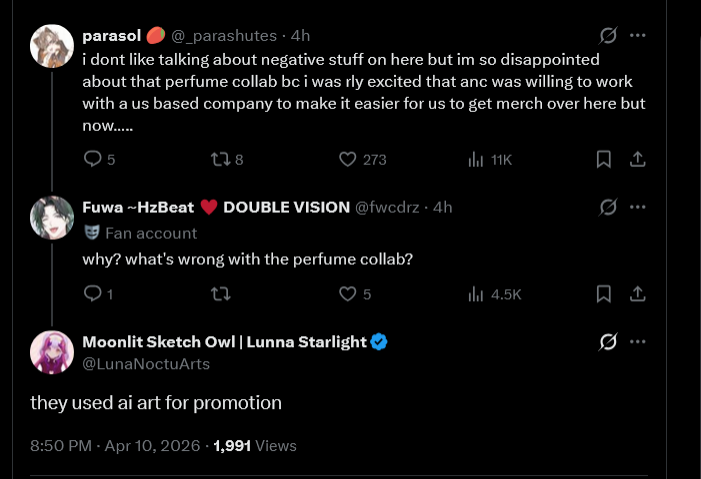The height and width of the screenshot is (479, 701).
Task: Open Grok icon on parasol's tweet
Action: pyautogui.click(x=607, y=36)
